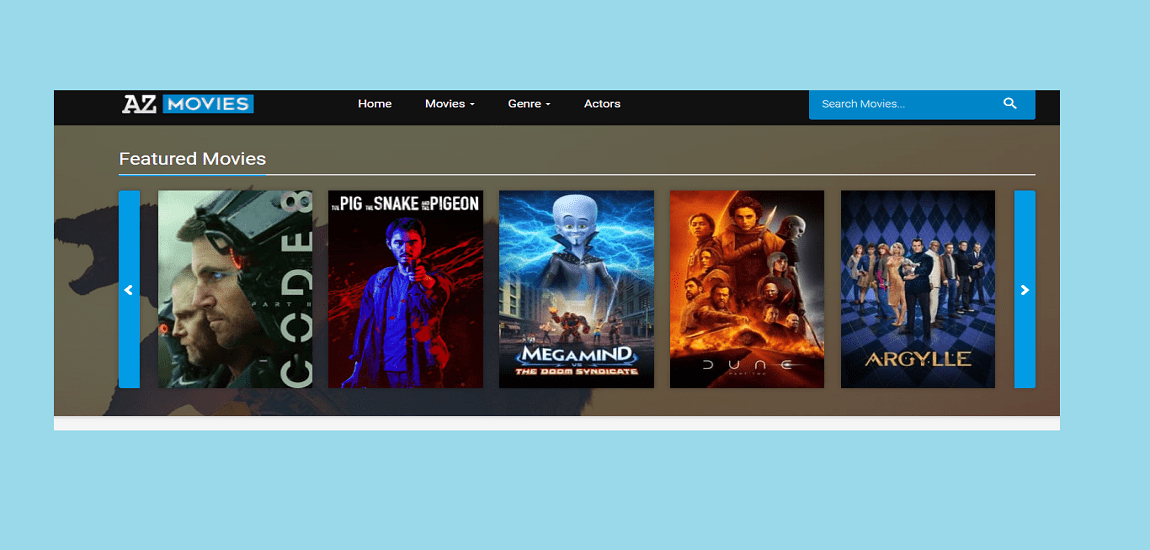The width and height of the screenshot is (1150, 550).
Task: Show next featured movies with right arrow
Action: tap(1025, 290)
